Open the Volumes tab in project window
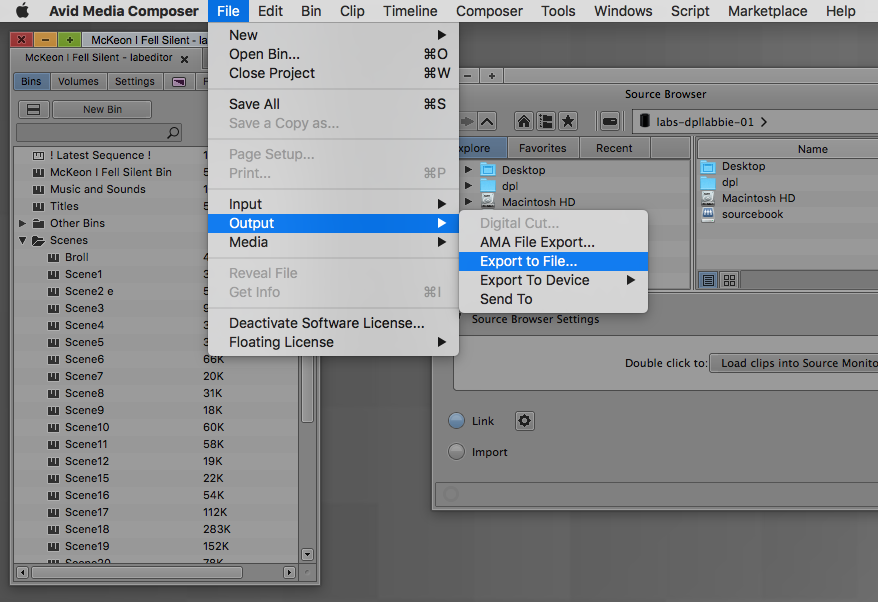This screenshot has height=602, width=878. 78,82
